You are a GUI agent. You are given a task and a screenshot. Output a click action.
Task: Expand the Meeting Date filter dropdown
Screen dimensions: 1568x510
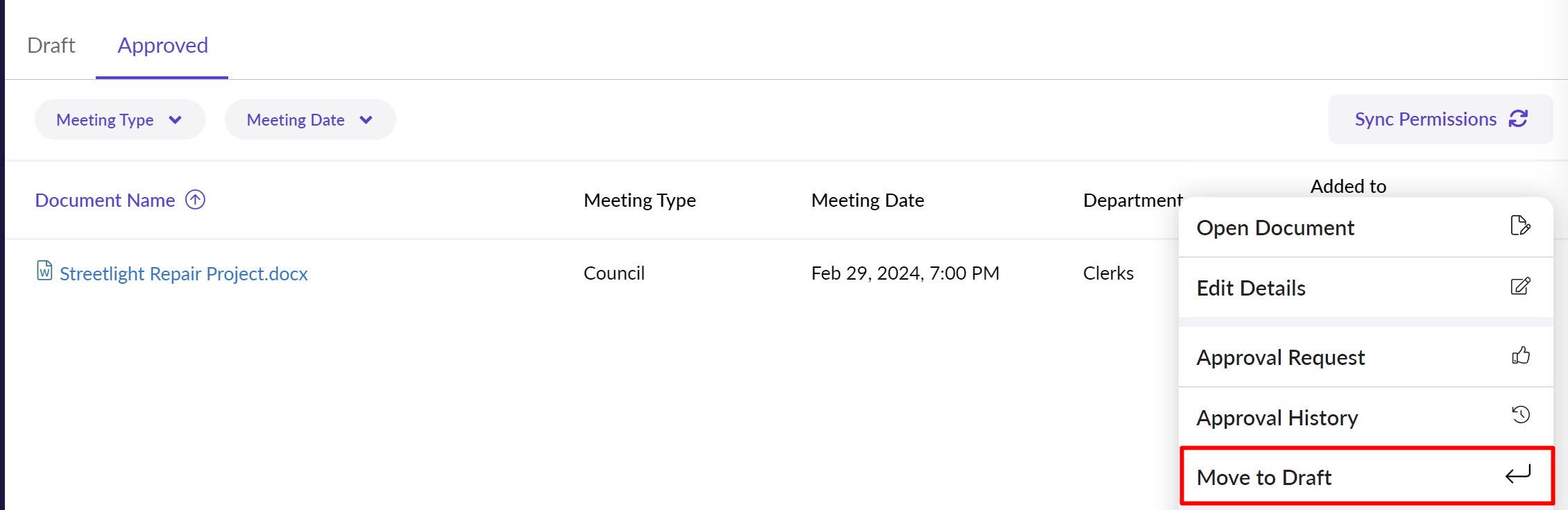pyautogui.click(x=309, y=119)
